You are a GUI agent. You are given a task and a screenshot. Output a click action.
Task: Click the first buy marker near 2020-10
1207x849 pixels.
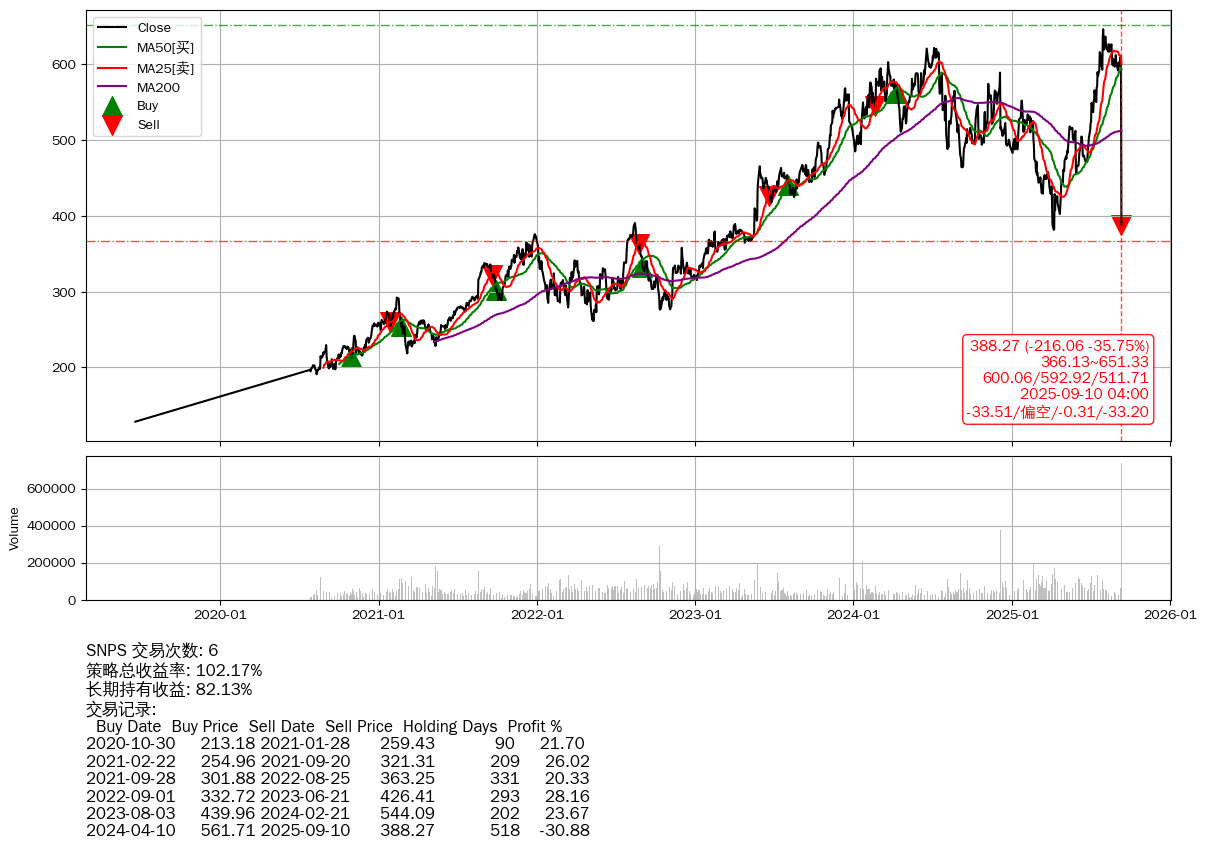point(351,356)
